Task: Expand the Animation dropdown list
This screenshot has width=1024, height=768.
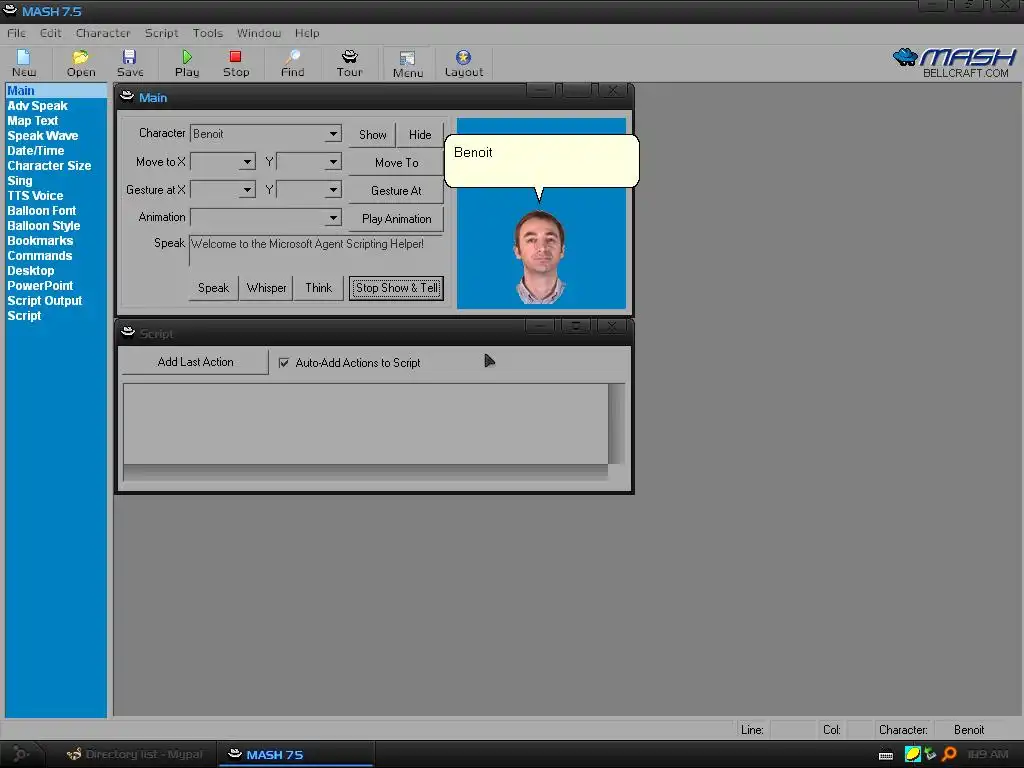Action: (x=333, y=217)
